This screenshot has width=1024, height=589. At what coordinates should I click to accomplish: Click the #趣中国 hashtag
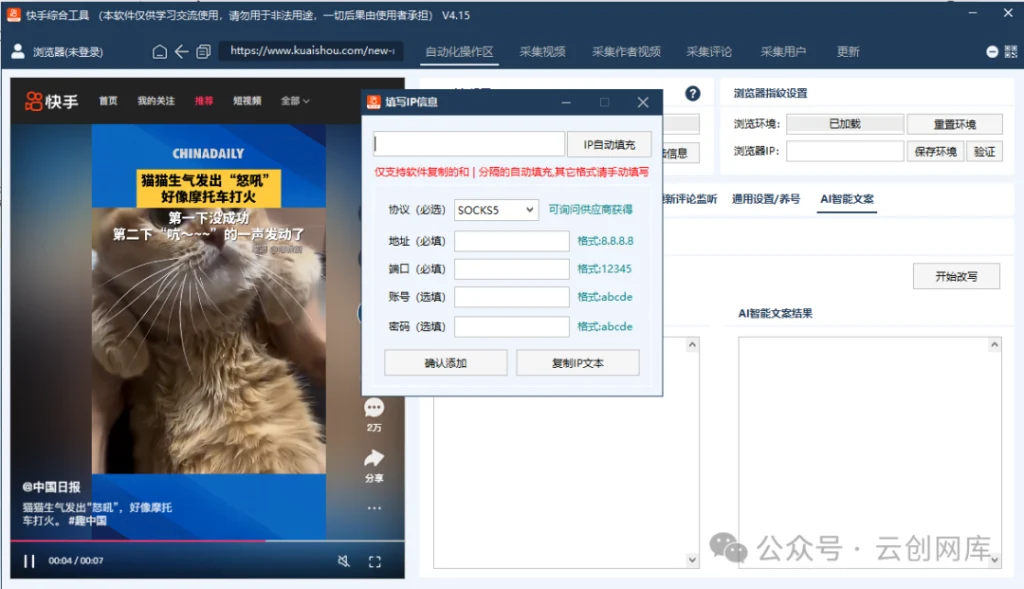(87, 521)
